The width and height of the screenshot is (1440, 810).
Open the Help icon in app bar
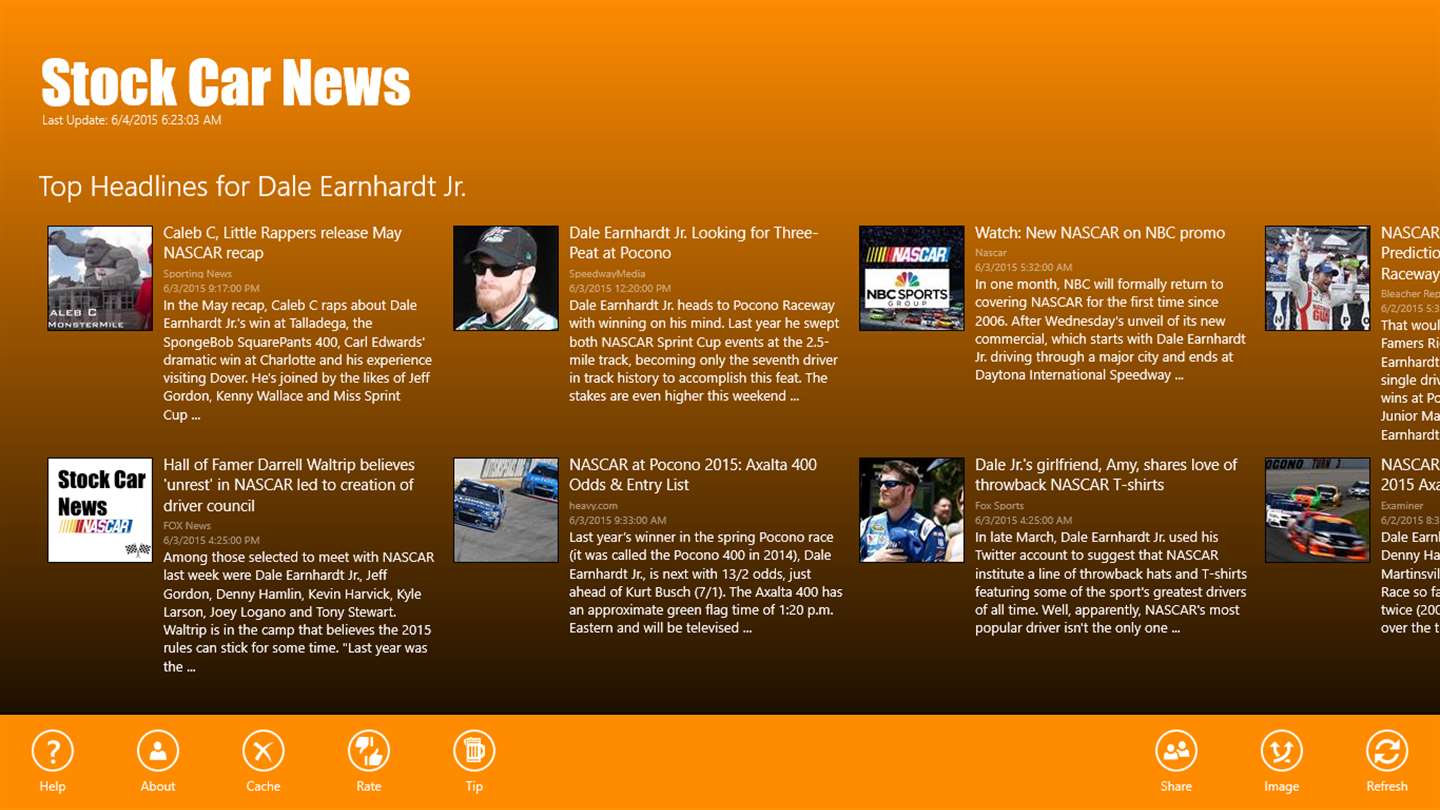[53, 751]
